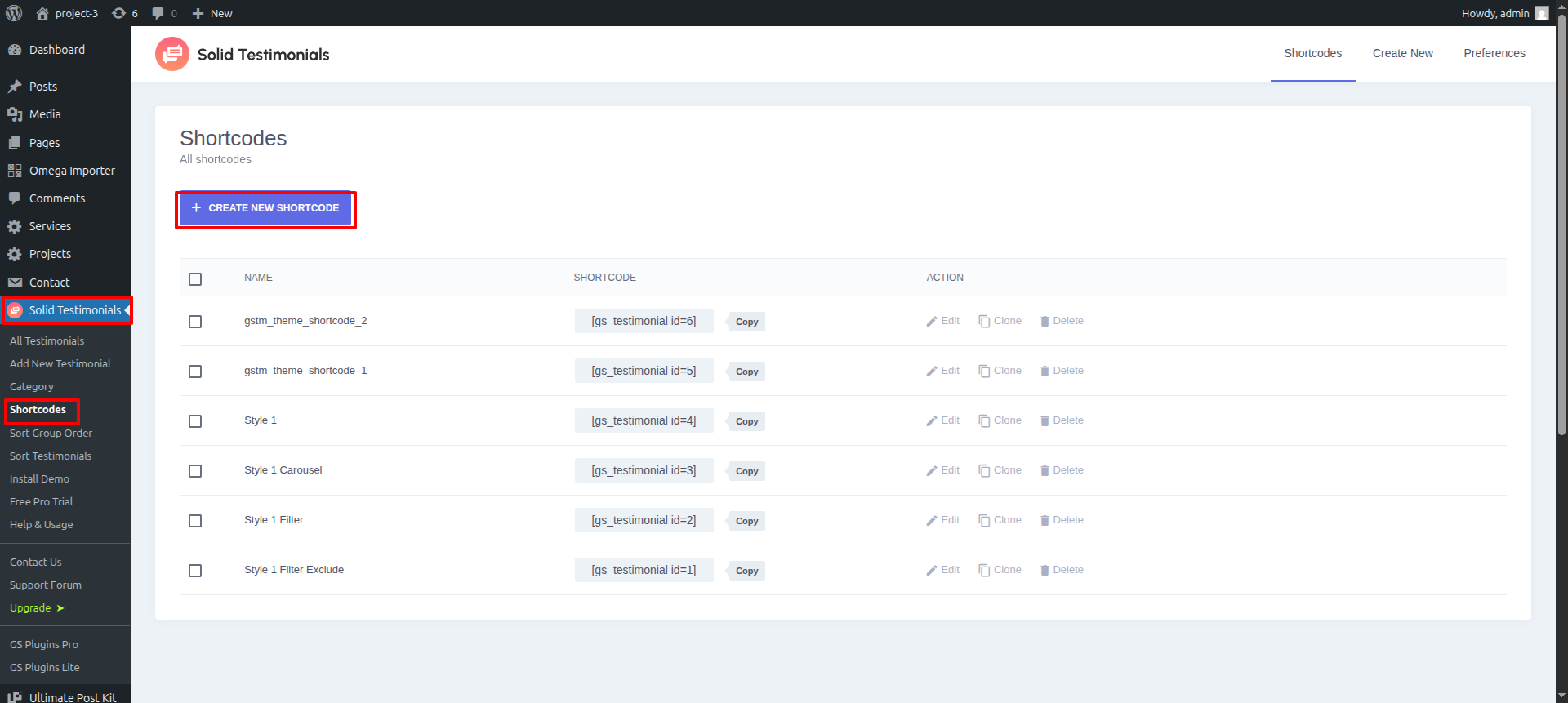Click the Create New Shortcode button
The height and width of the screenshot is (703, 1568).
point(265,208)
